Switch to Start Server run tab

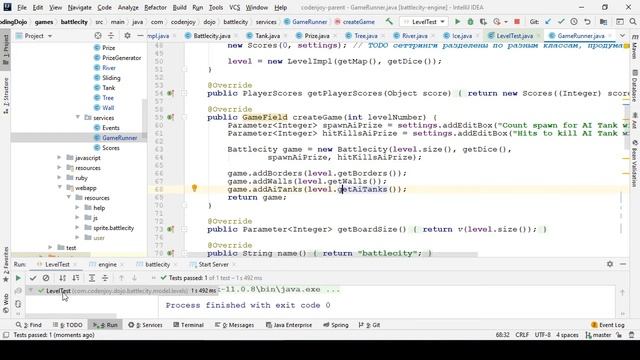coord(213,264)
